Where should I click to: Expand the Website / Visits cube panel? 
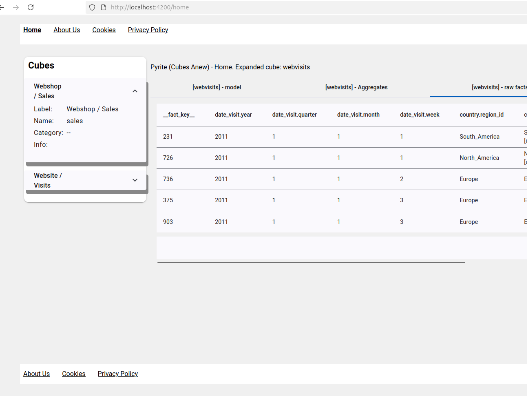(x=135, y=180)
